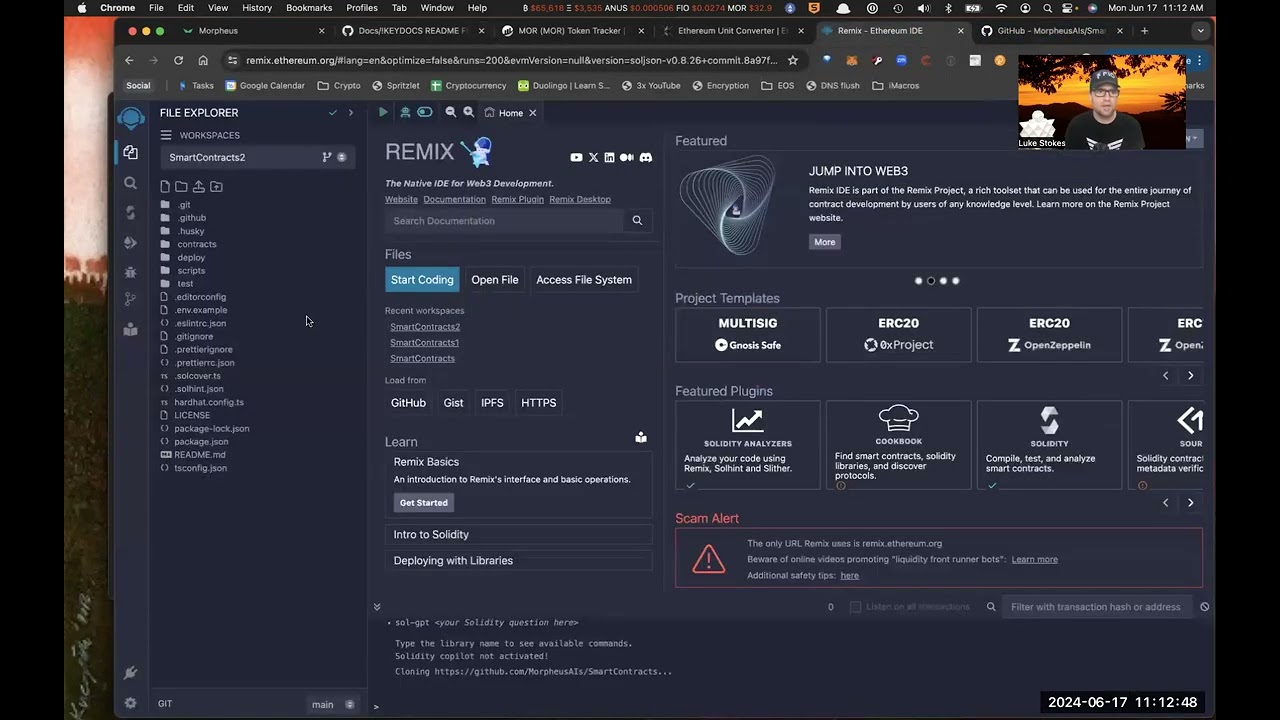Zoom out the editor with minus magnifier
The width and height of the screenshot is (1280, 720).
click(x=451, y=113)
